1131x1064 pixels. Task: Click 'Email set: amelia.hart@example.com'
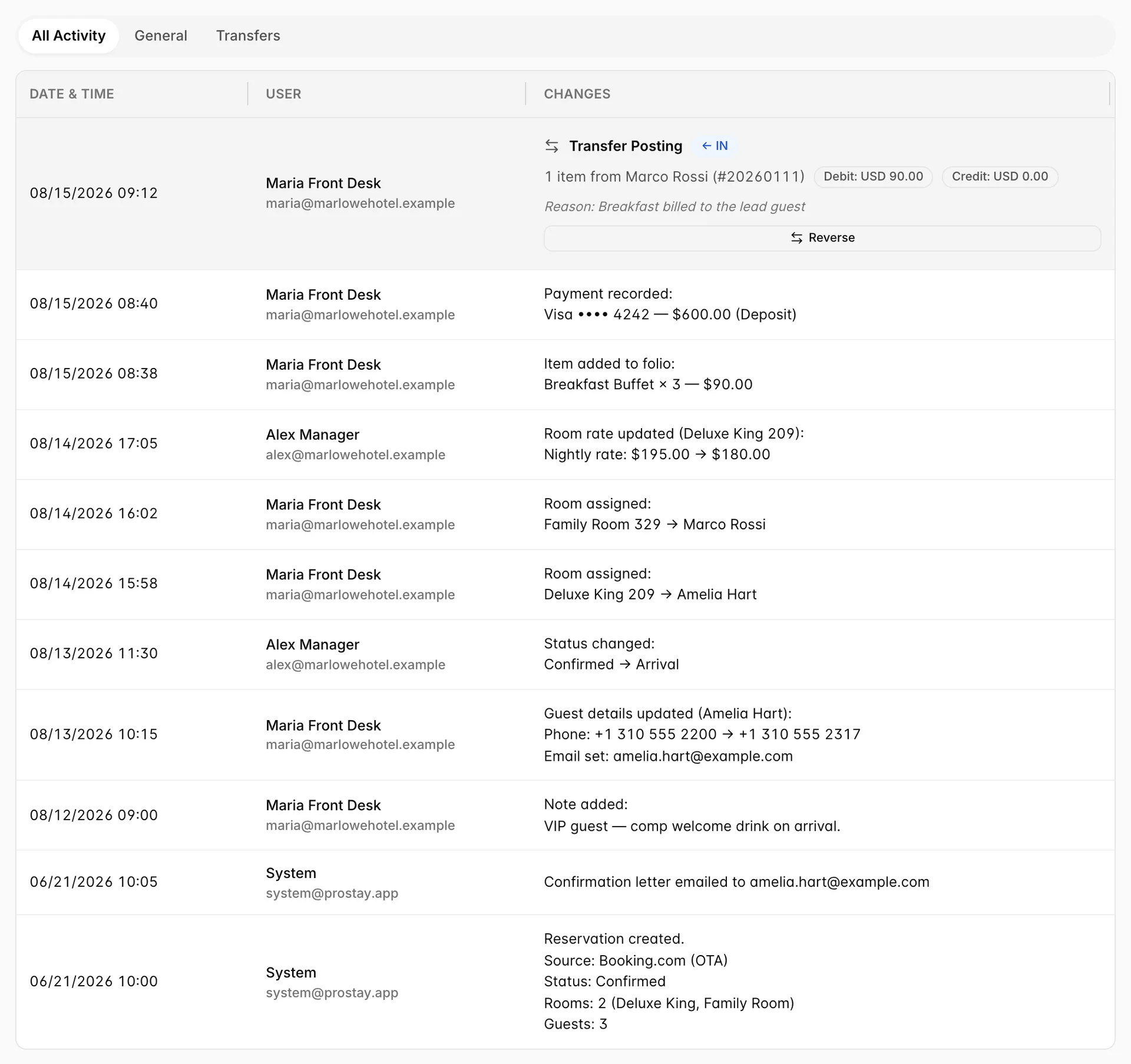coord(668,757)
